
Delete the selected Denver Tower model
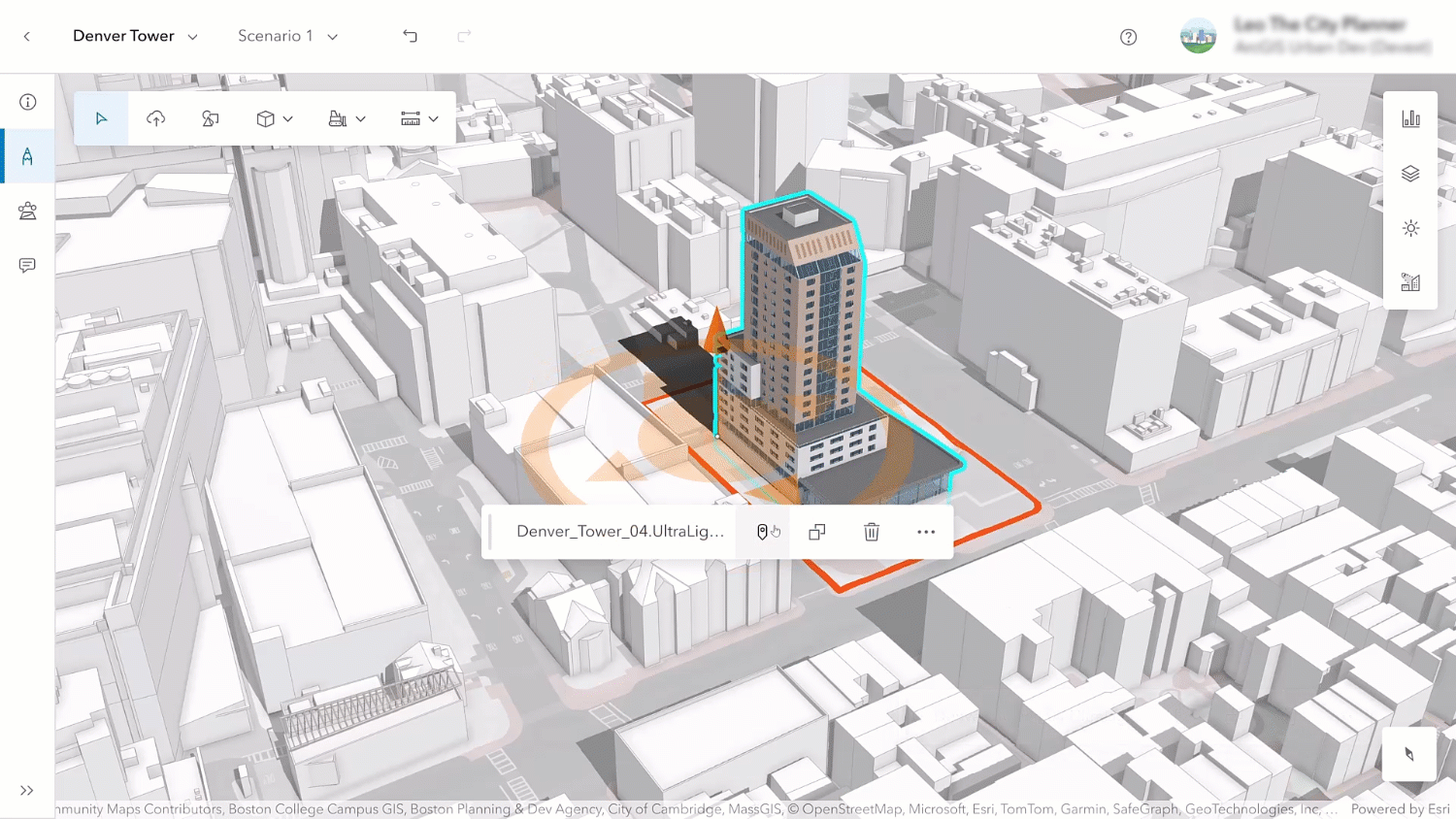[x=871, y=532]
